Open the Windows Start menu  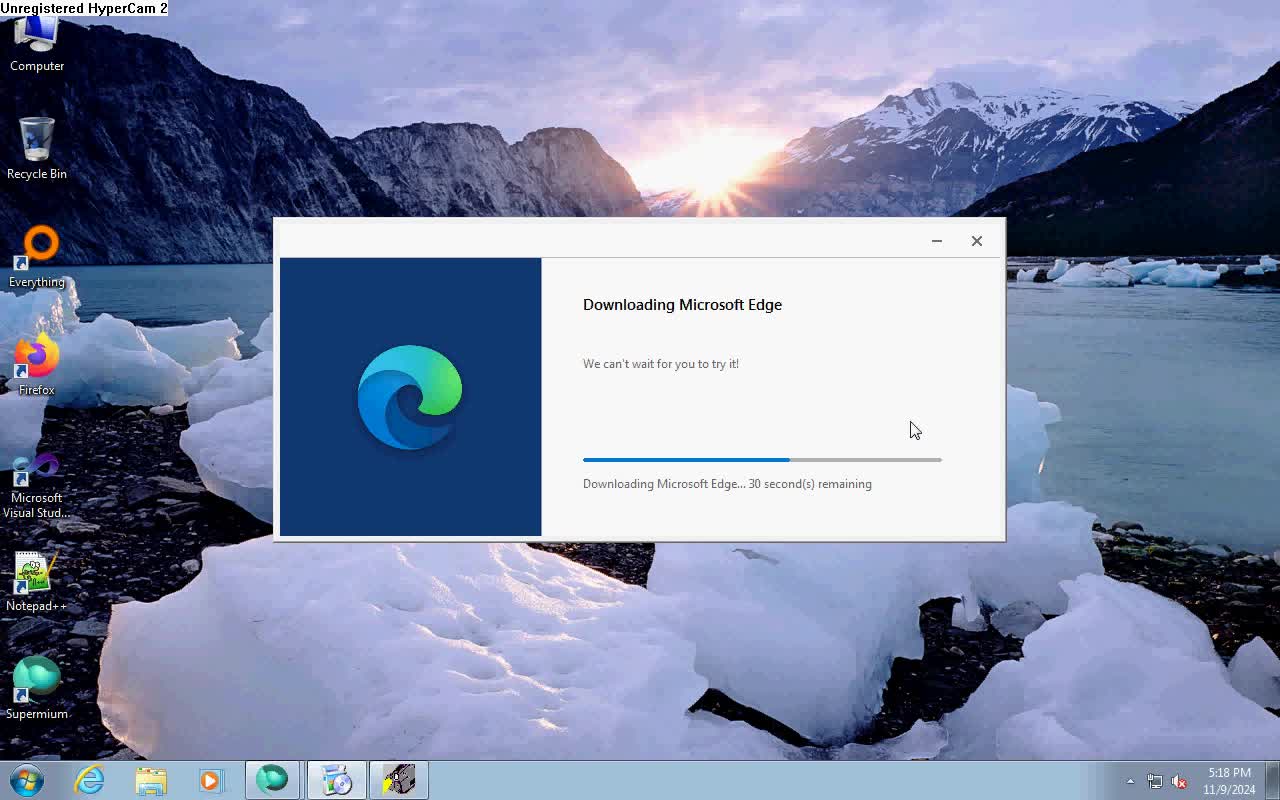27,780
